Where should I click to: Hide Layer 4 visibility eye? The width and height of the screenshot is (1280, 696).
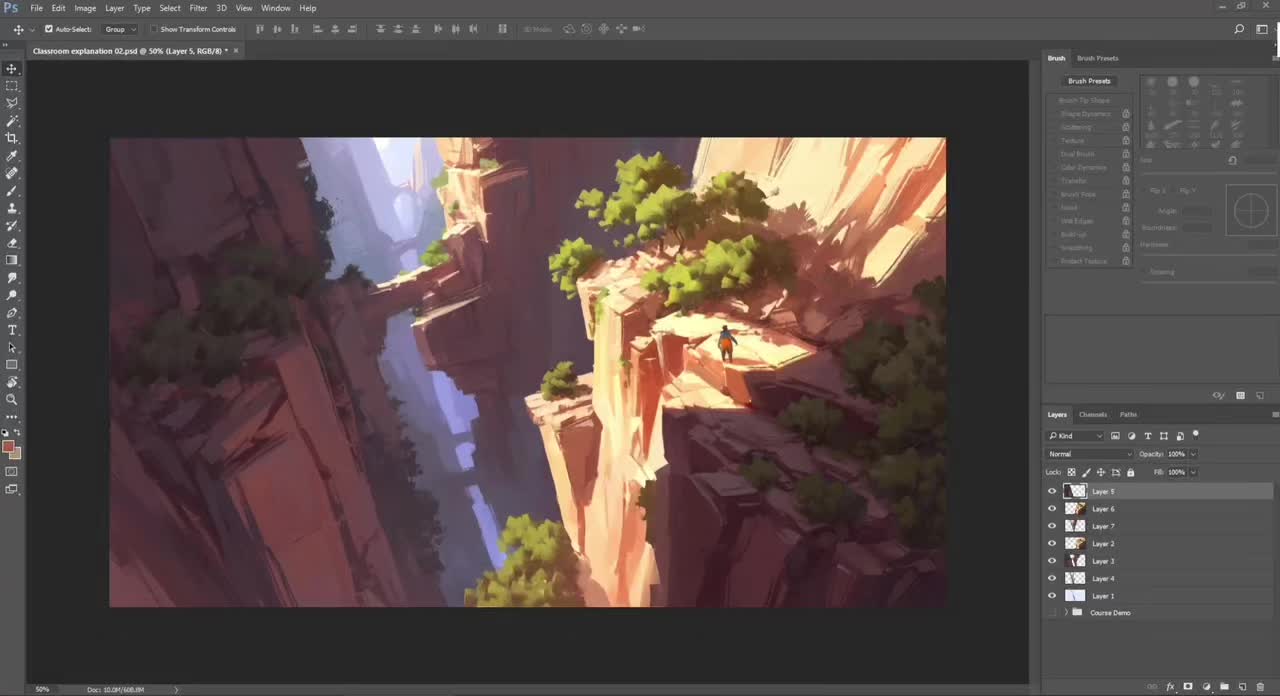click(1052, 578)
